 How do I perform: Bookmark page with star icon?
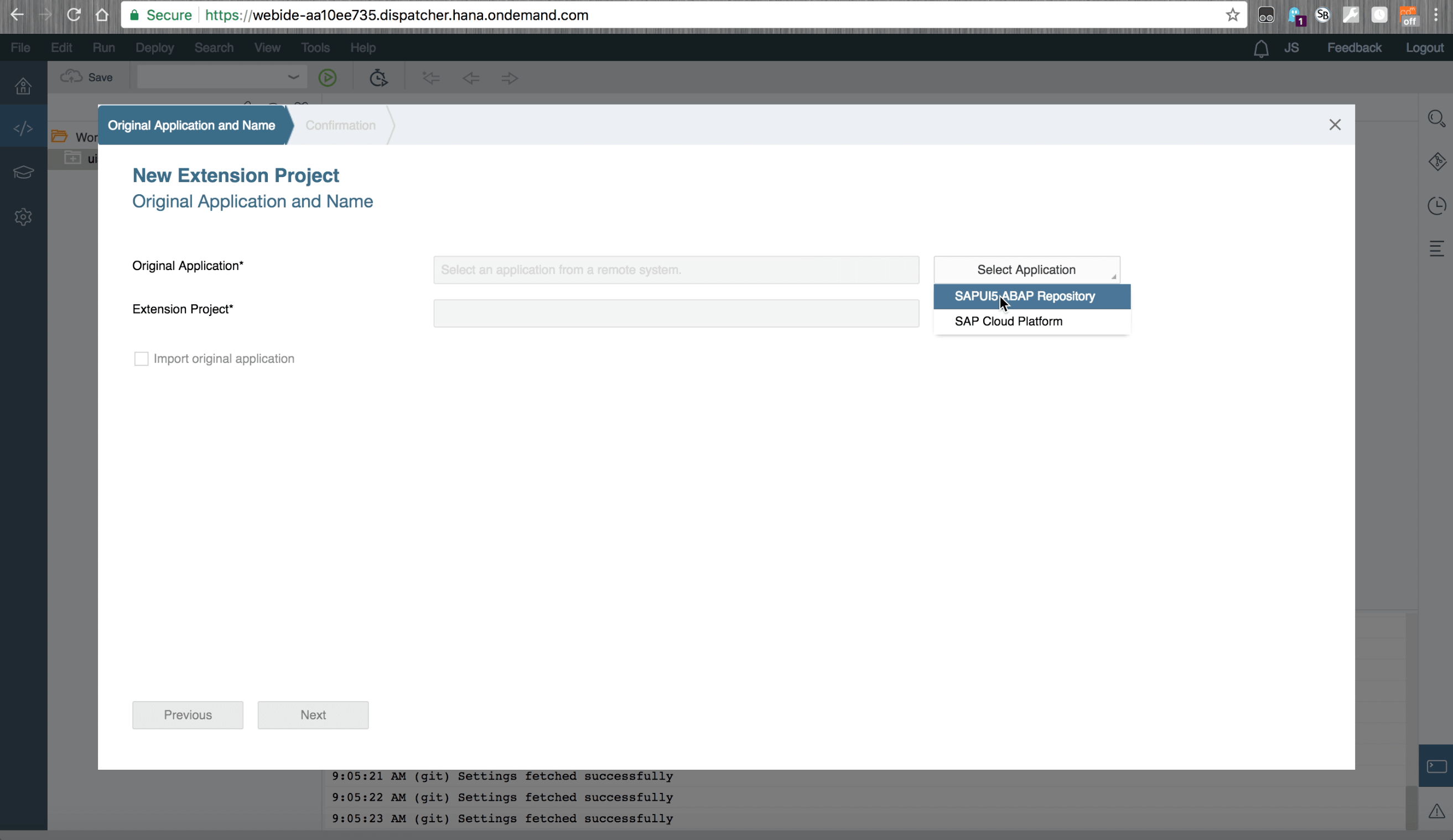1232,15
